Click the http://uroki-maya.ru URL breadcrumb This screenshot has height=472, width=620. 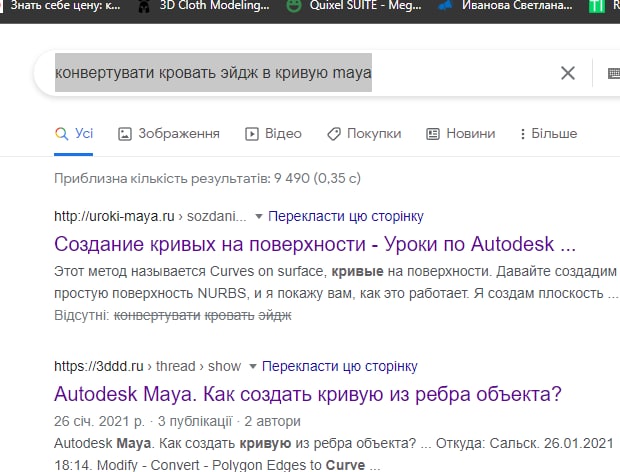tap(150, 216)
